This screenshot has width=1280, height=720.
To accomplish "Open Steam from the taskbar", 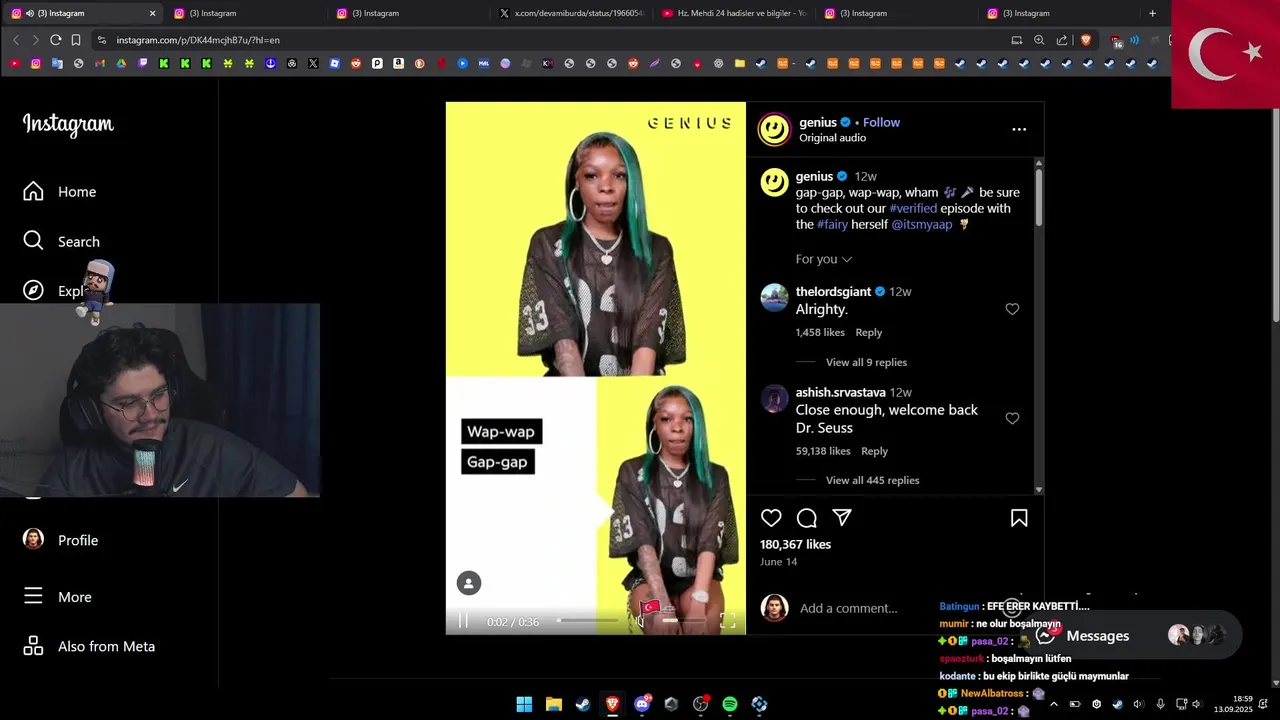I will [582, 704].
